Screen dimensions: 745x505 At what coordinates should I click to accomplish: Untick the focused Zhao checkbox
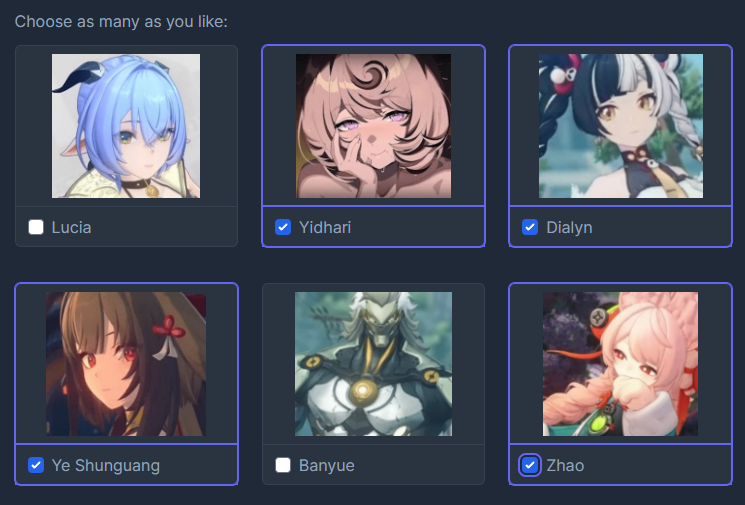tap(530, 465)
